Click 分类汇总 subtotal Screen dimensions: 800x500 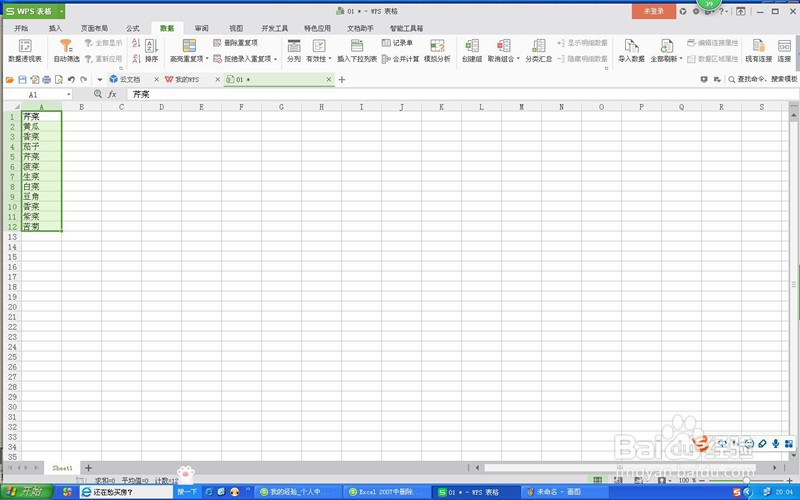(538, 51)
